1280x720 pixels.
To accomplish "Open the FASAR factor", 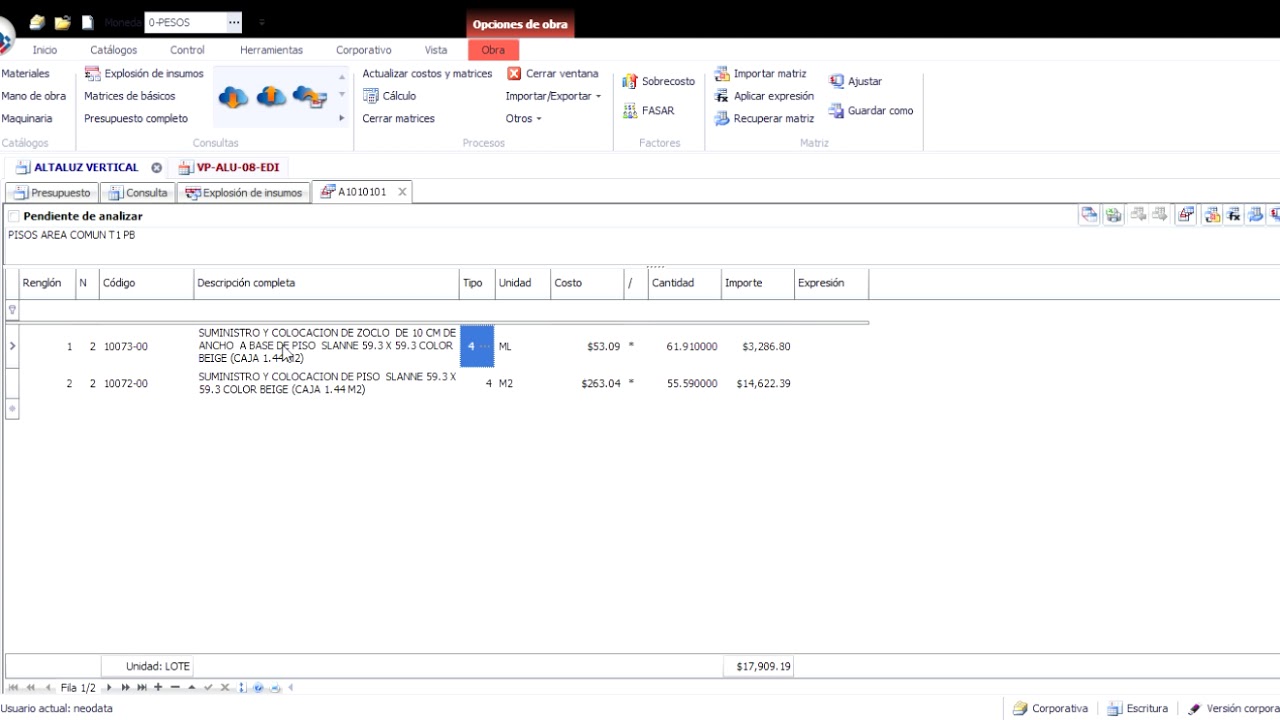I will click(x=648, y=111).
